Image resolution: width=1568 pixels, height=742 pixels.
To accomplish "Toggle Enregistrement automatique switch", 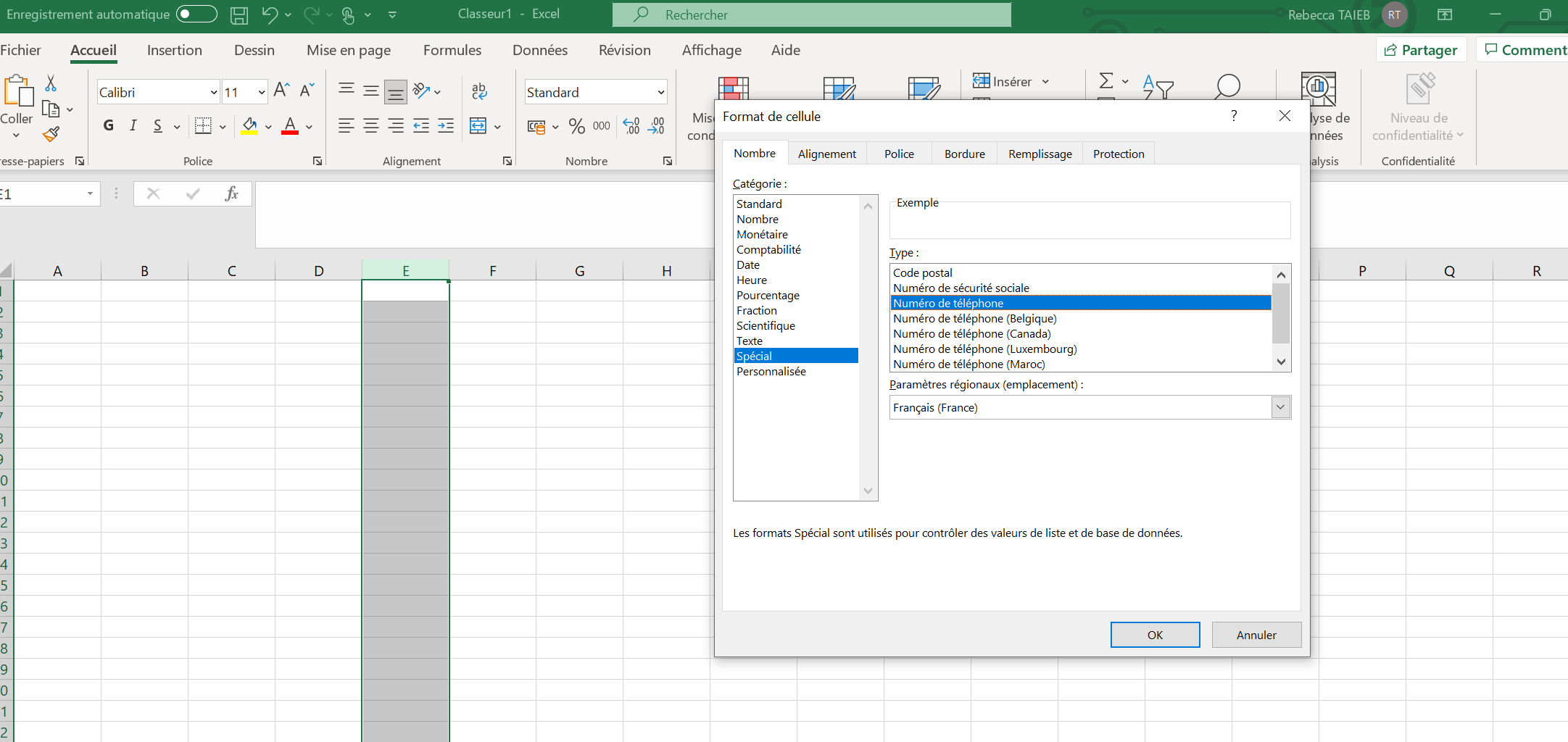I will point(196,14).
